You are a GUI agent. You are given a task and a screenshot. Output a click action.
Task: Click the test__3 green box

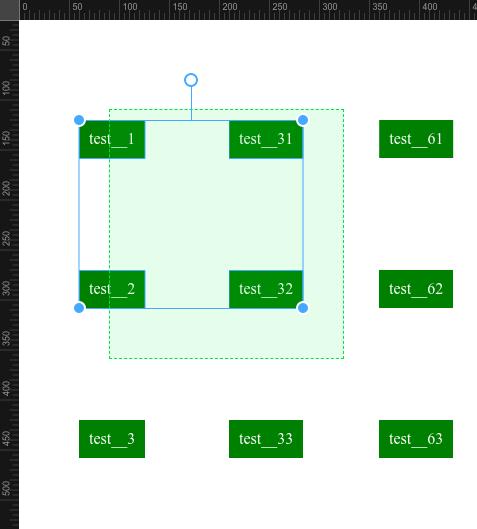112,439
